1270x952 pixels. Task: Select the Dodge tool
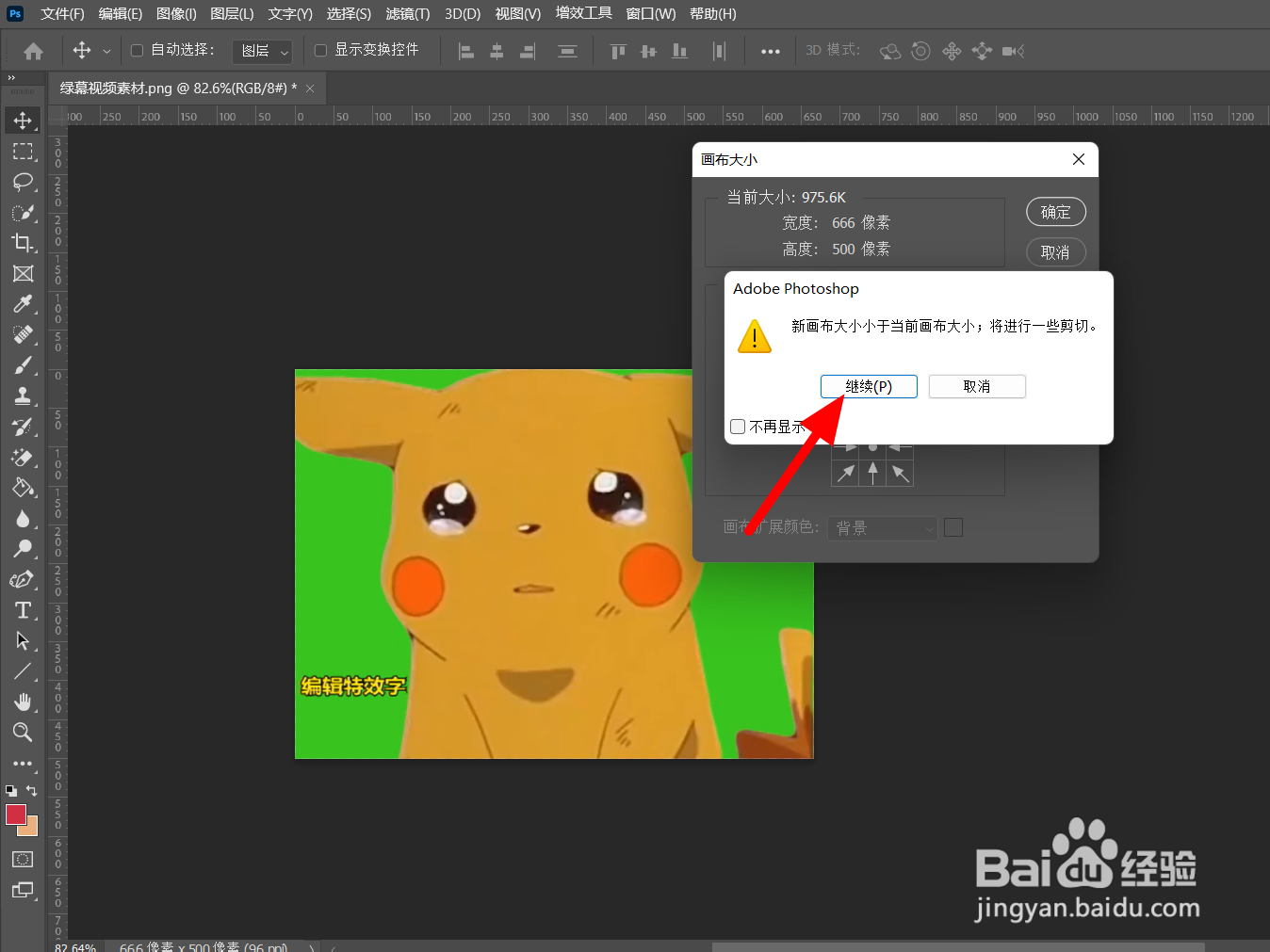(x=23, y=549)
